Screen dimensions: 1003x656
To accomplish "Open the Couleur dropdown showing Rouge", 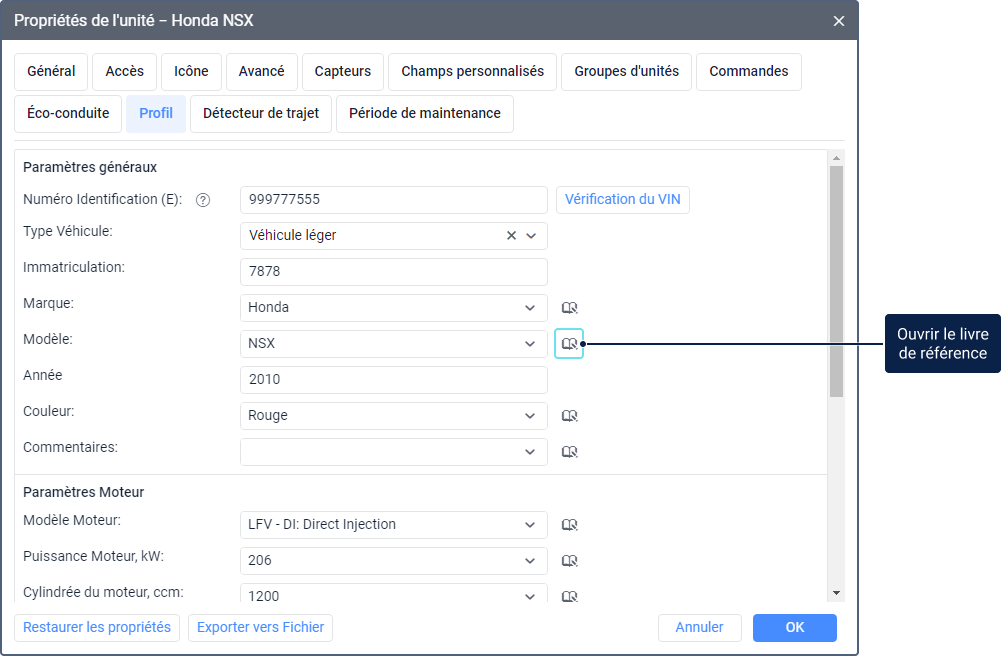I will [x=530, y=416].
